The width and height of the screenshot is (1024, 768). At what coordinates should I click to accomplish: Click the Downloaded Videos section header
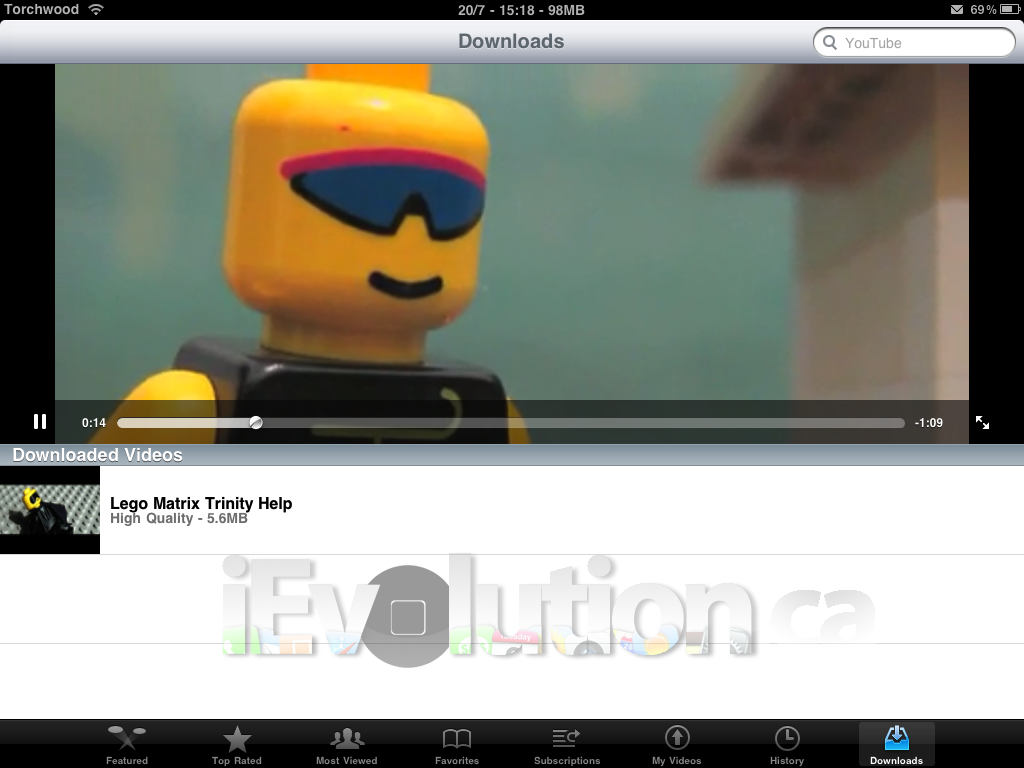pos(512,455)
